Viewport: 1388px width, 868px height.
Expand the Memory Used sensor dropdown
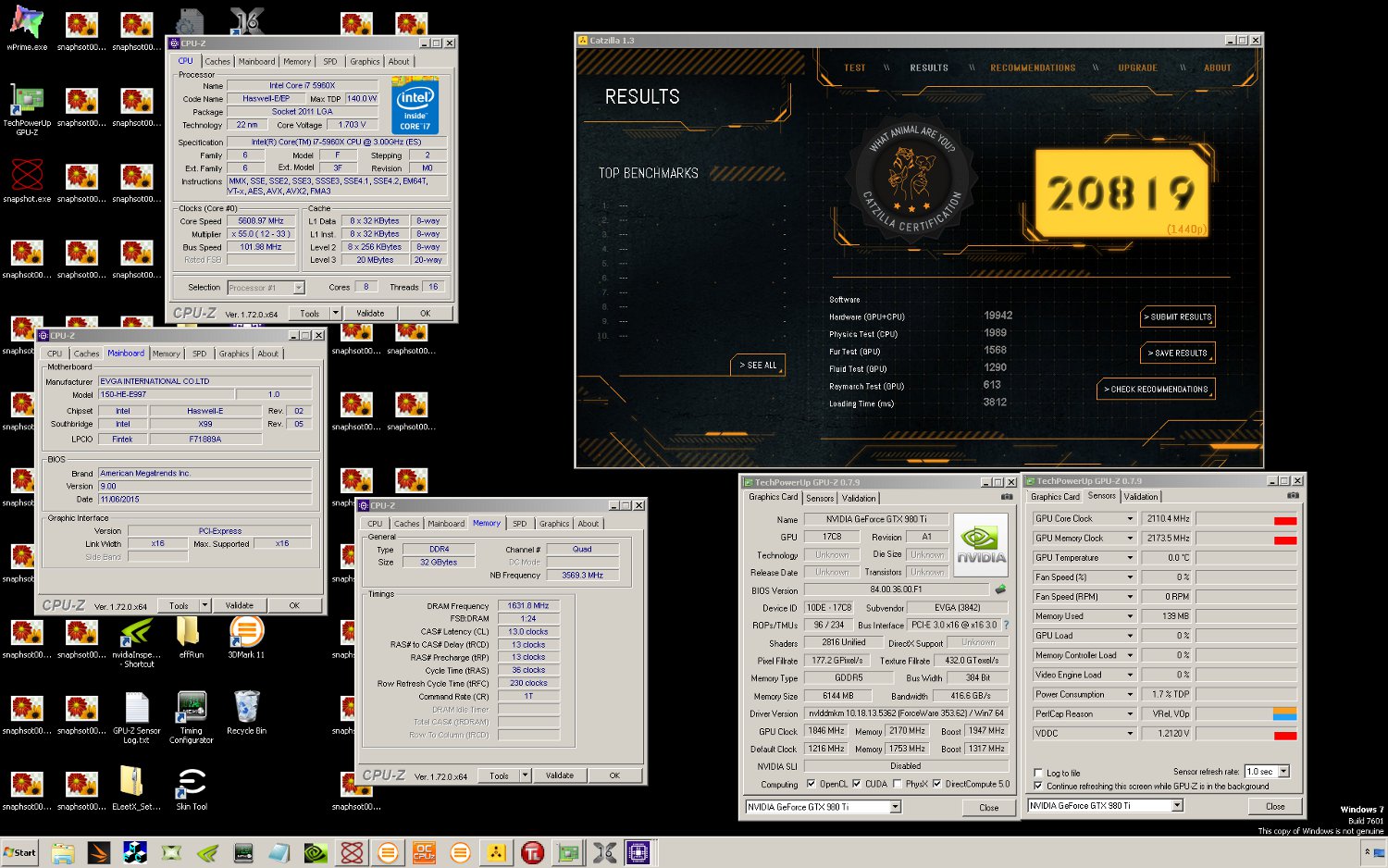(x=1130, y=616)
